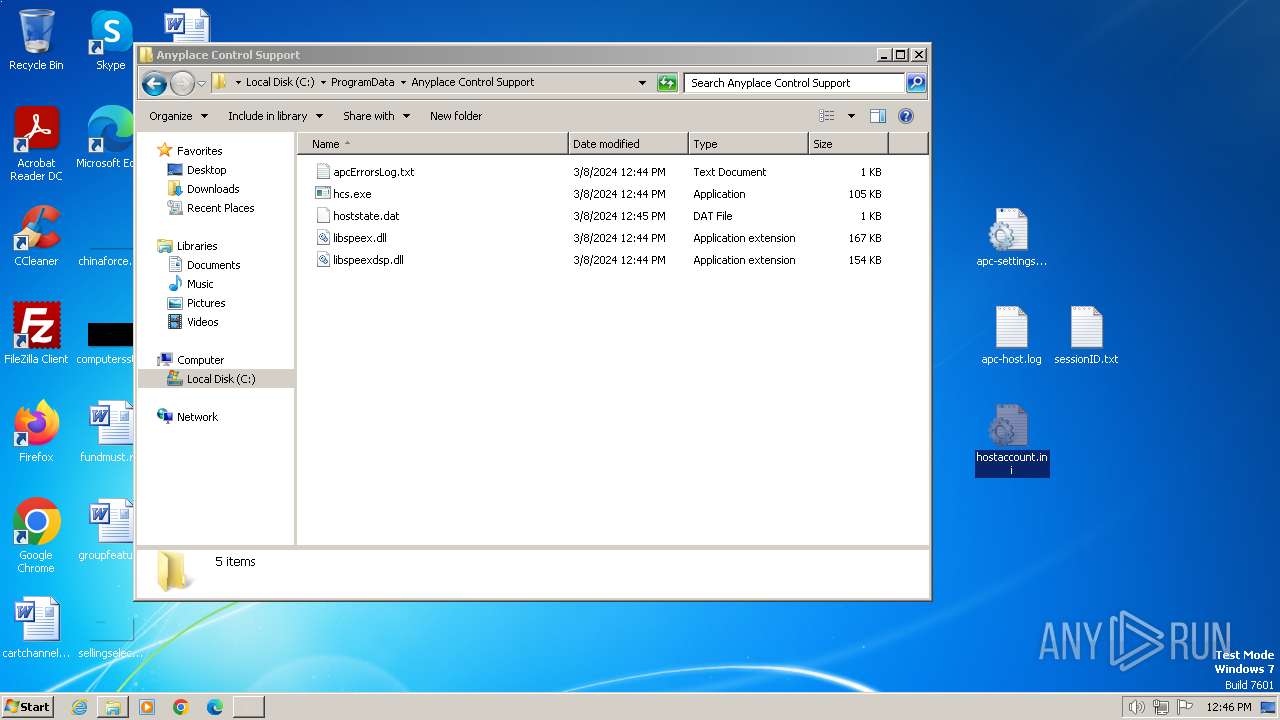Select fundmust Word document on desktop
The image size is (1280, 720).
[106, 432]
